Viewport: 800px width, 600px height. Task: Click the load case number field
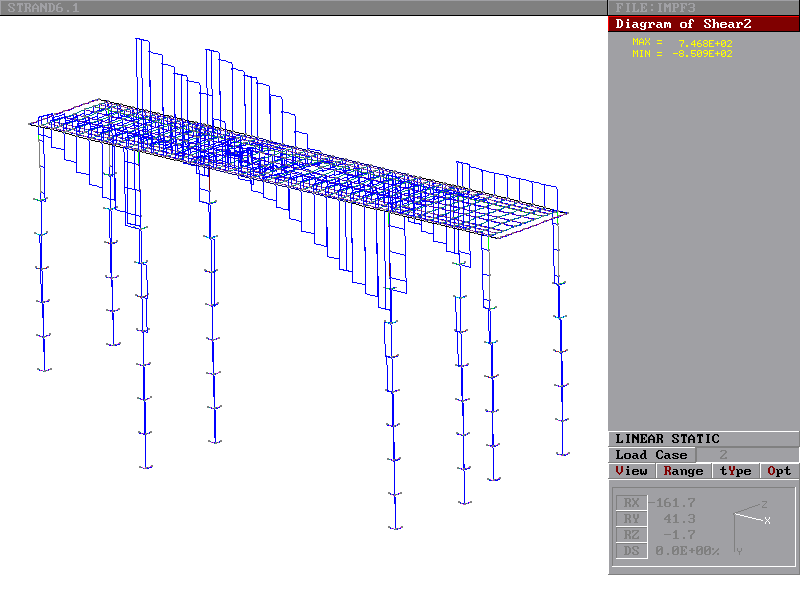click(x=723, y=455)
